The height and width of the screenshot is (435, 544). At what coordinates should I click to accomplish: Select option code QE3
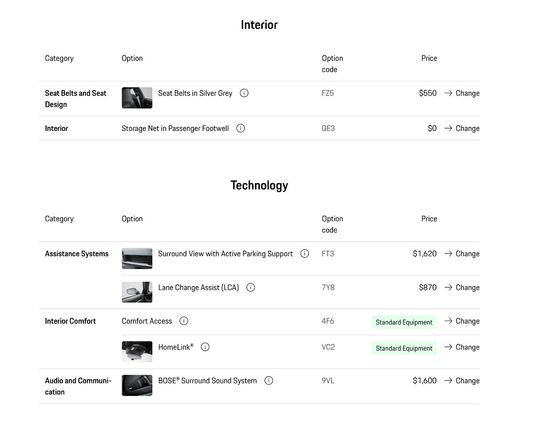pos(328,128)
